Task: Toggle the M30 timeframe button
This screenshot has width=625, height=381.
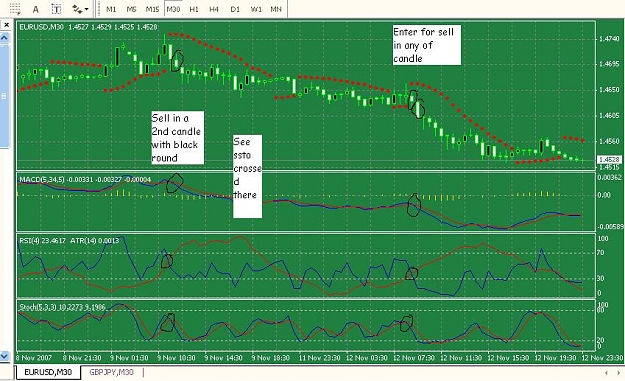Action: coord(173,9)
